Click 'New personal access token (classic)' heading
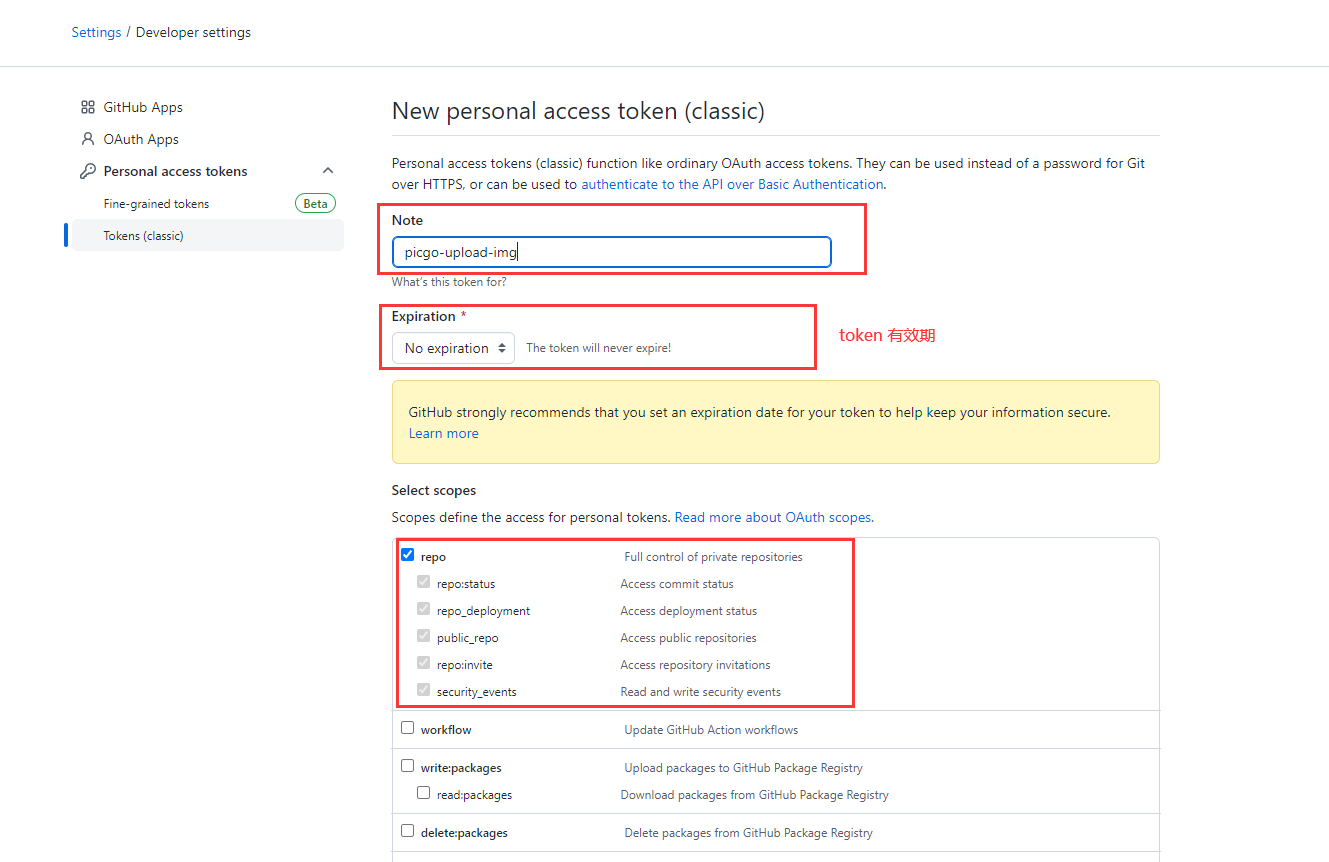The image size is (1329, 862). pos(578,111)
